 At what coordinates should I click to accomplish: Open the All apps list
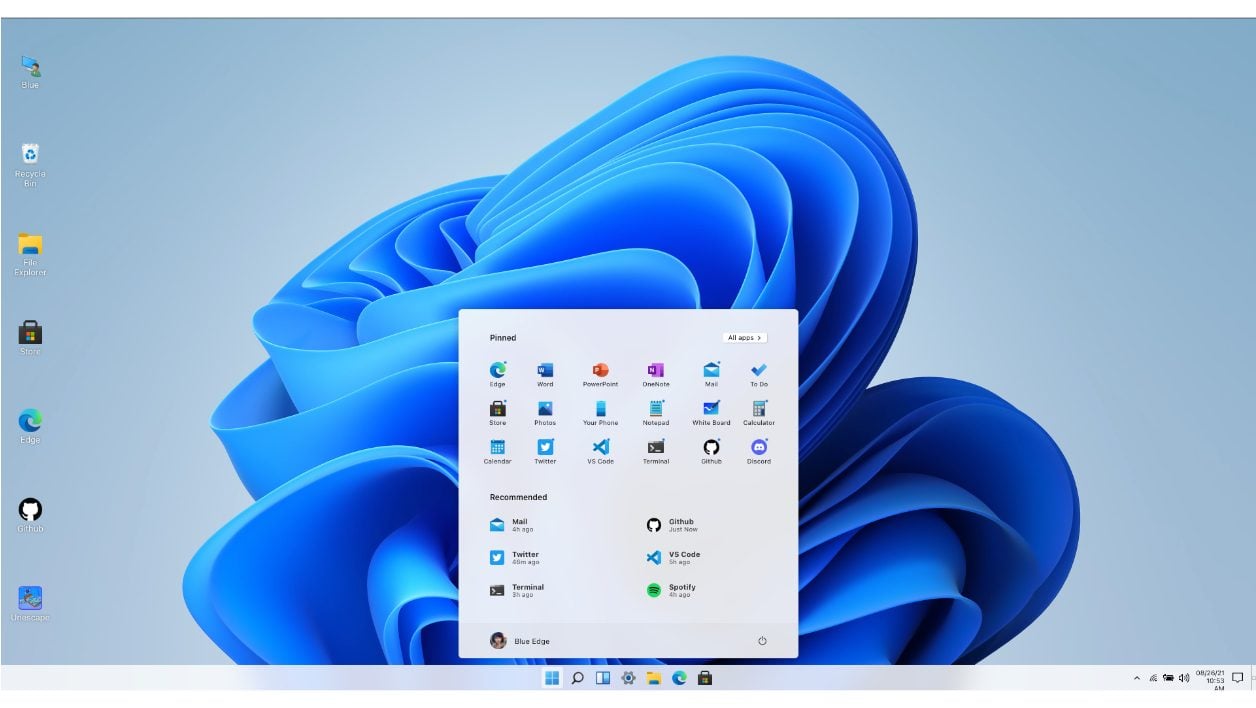[x=745, y=338]
